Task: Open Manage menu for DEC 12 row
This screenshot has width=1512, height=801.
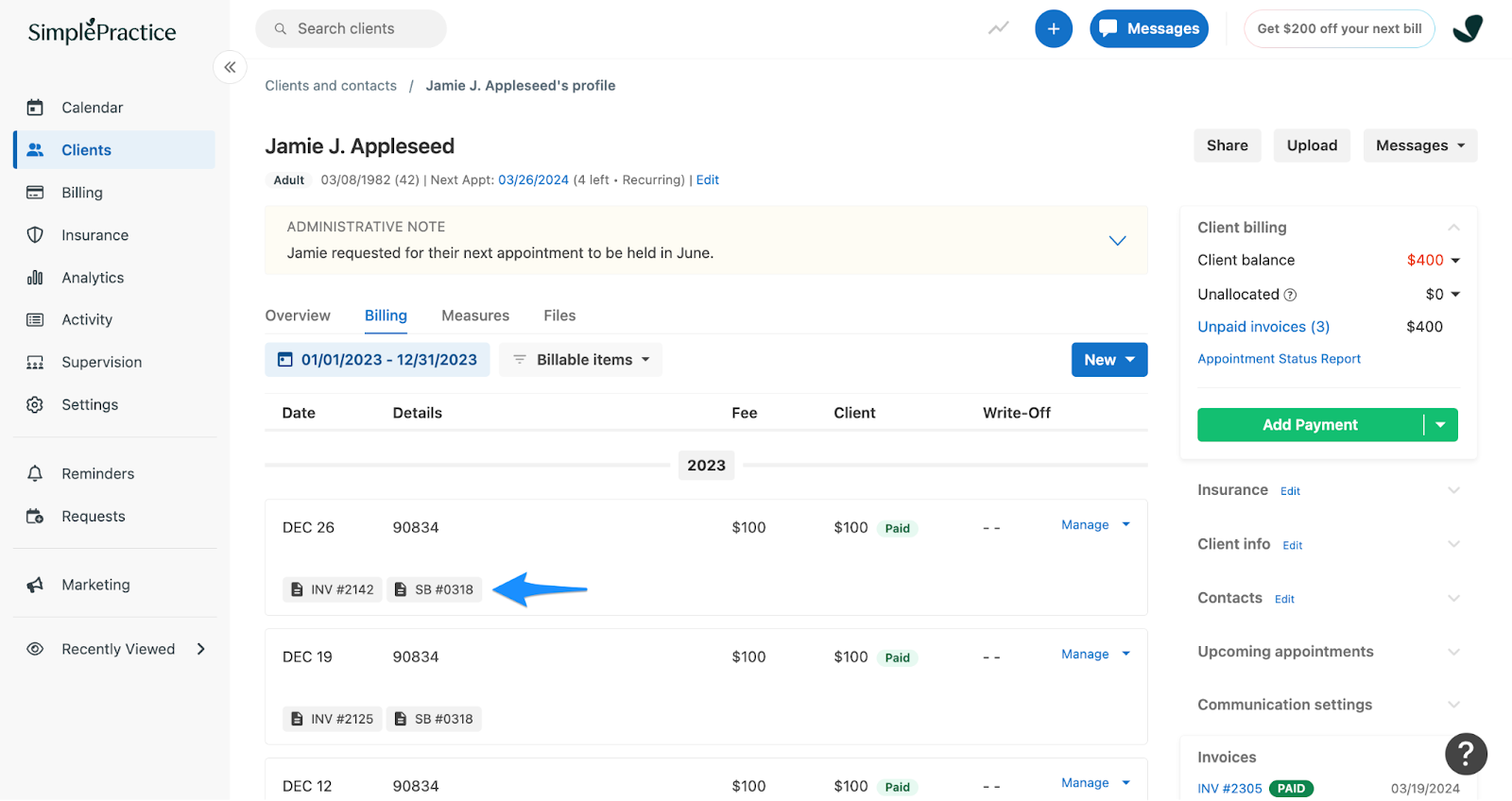Action: (x=1095, y=783)
